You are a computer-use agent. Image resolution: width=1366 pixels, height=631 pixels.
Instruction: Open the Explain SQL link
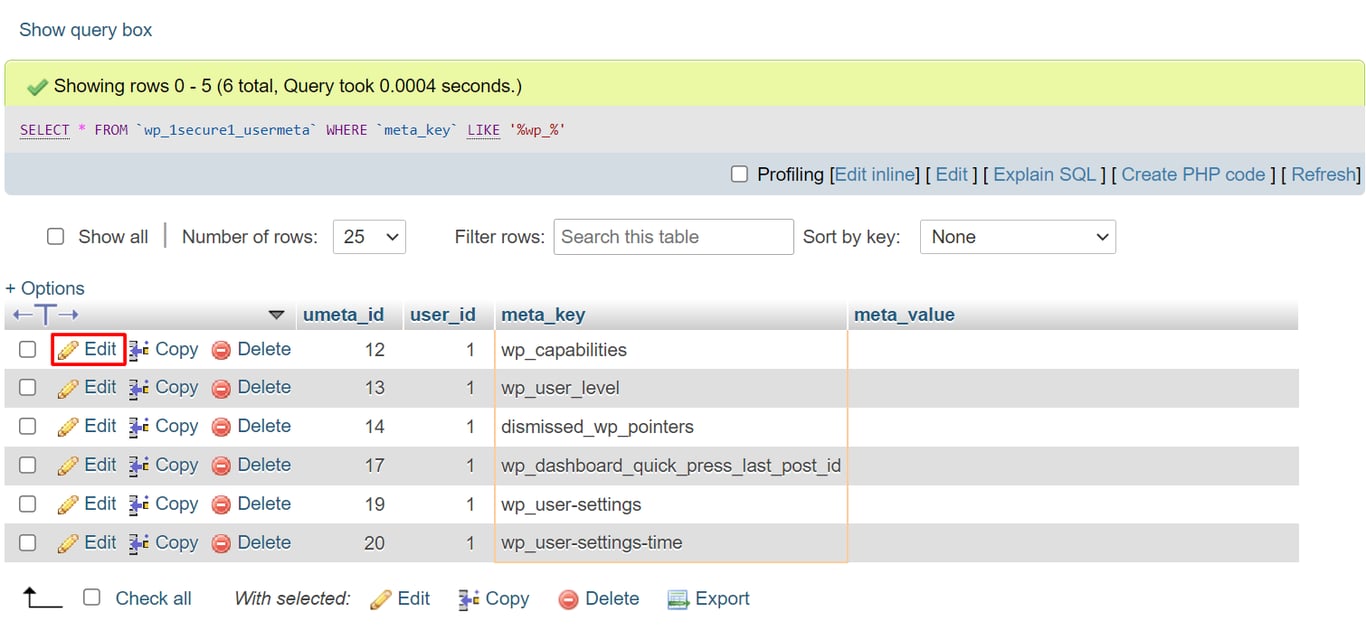coord(1044,174)
